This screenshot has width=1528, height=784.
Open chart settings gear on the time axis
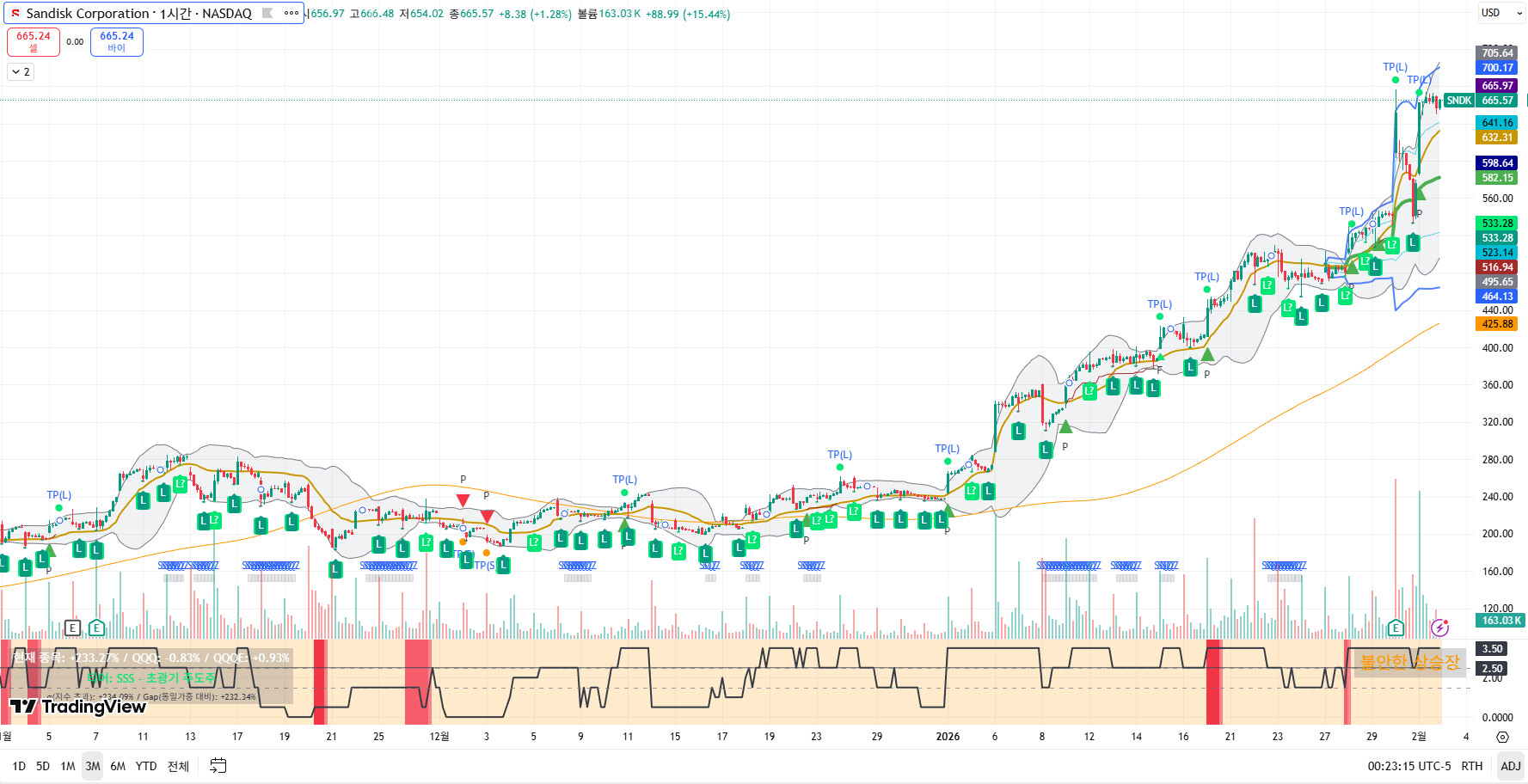1502,737
